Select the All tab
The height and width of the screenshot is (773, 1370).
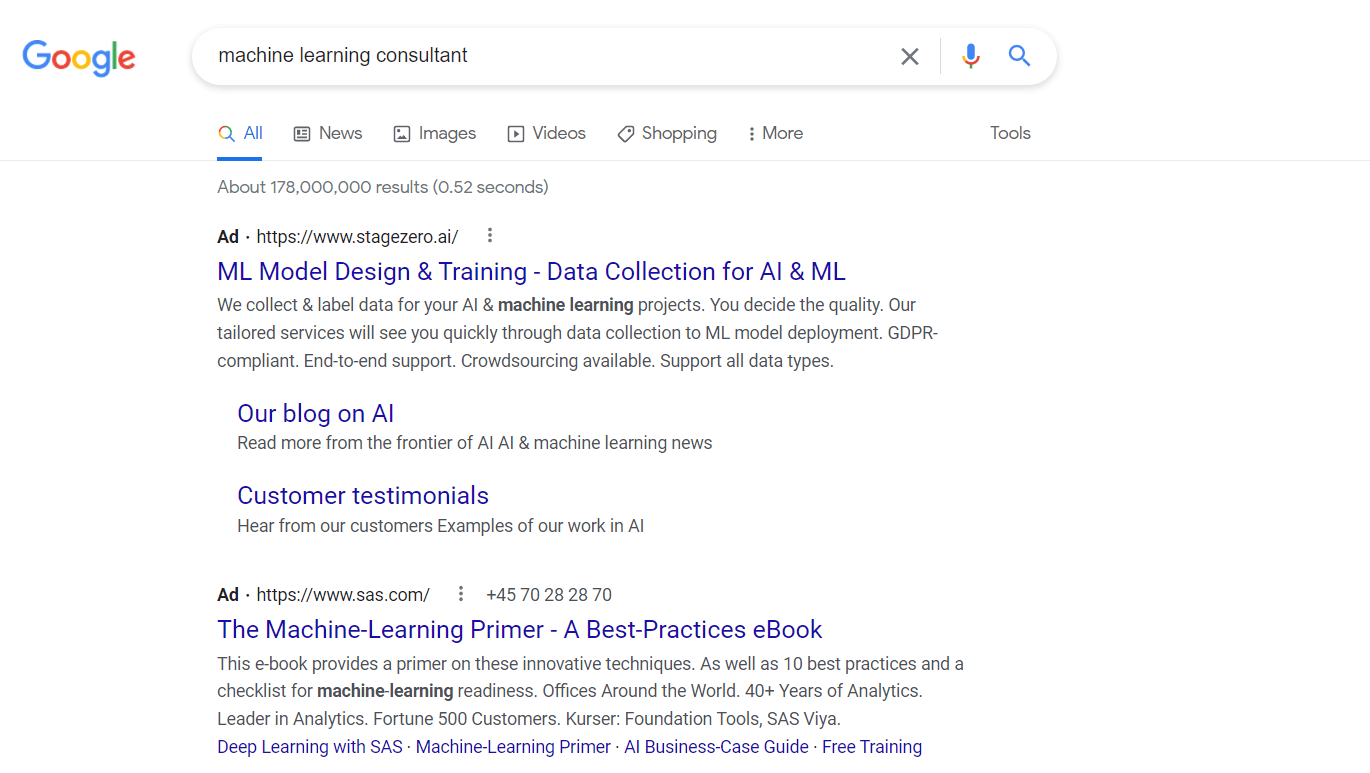[240, 134]
